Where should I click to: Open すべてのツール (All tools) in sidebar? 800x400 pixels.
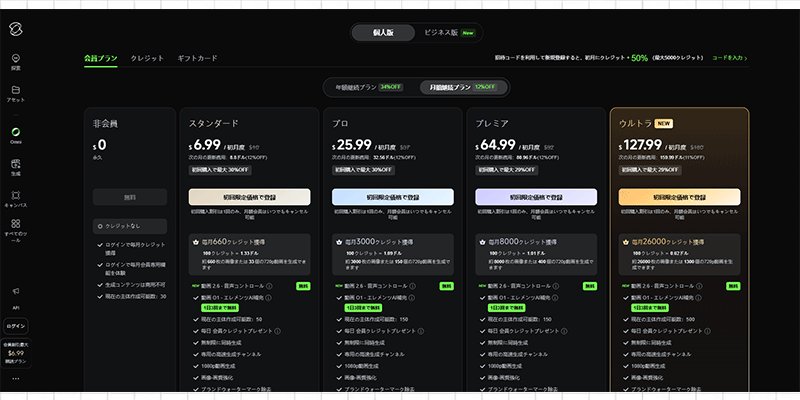[x=16, y=231]
